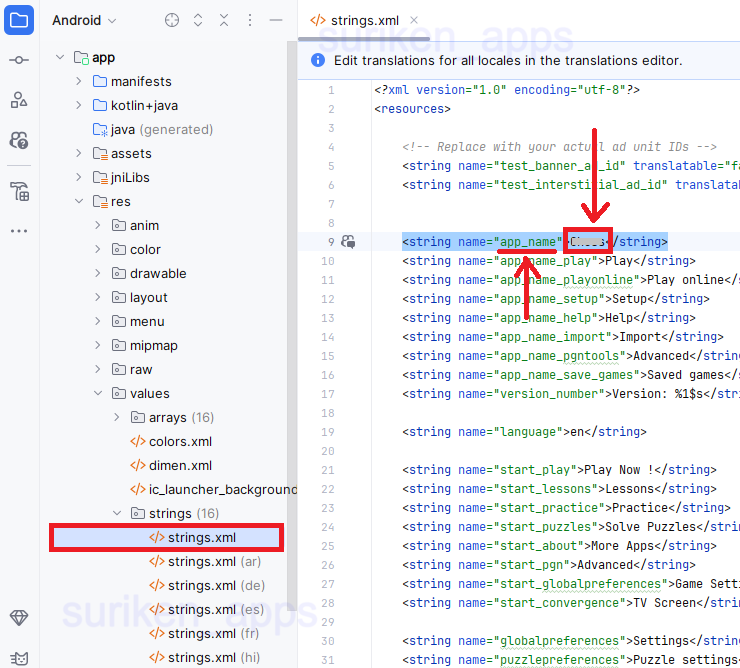This screenshot has width=740, height=668.
Task: Collapse the values folder
Action: (98, 393)
